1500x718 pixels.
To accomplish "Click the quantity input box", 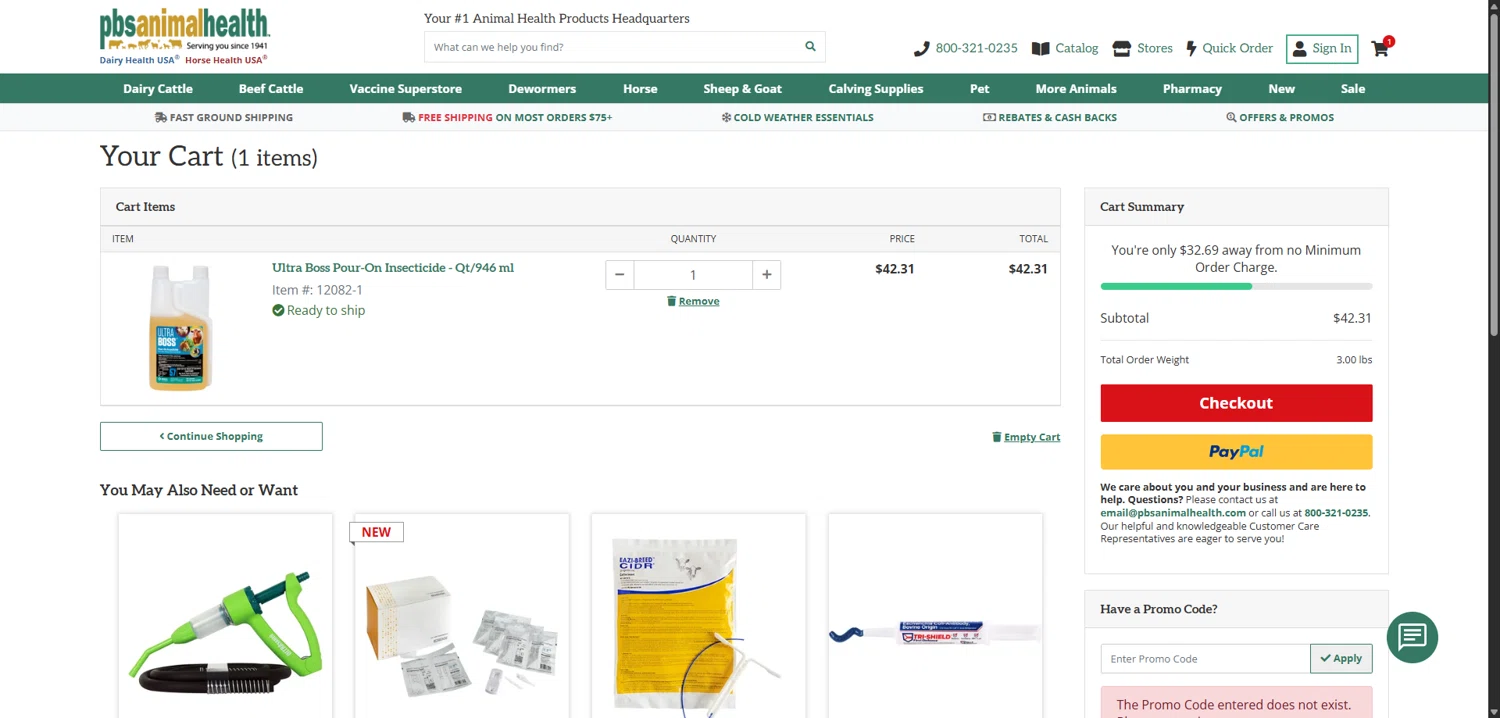I will [693, 275].
